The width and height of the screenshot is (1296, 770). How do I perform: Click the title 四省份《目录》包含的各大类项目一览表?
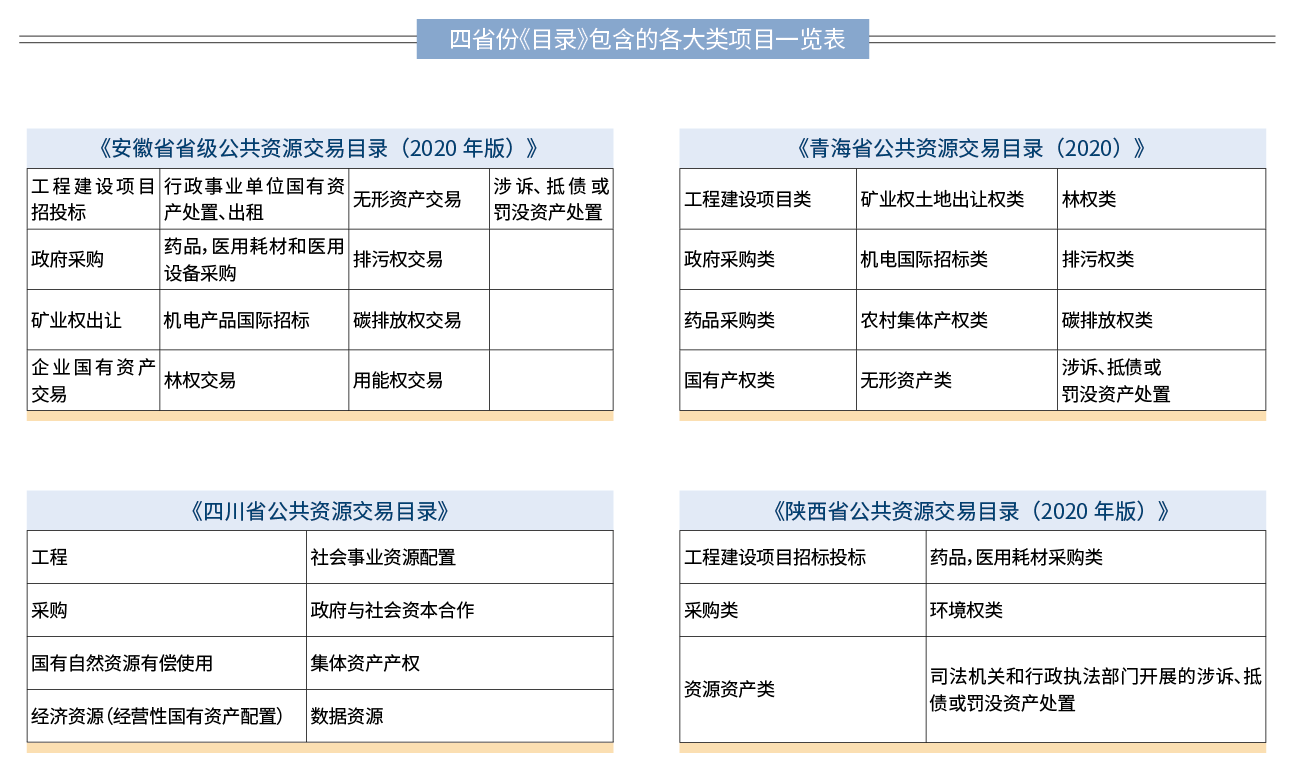643,39
